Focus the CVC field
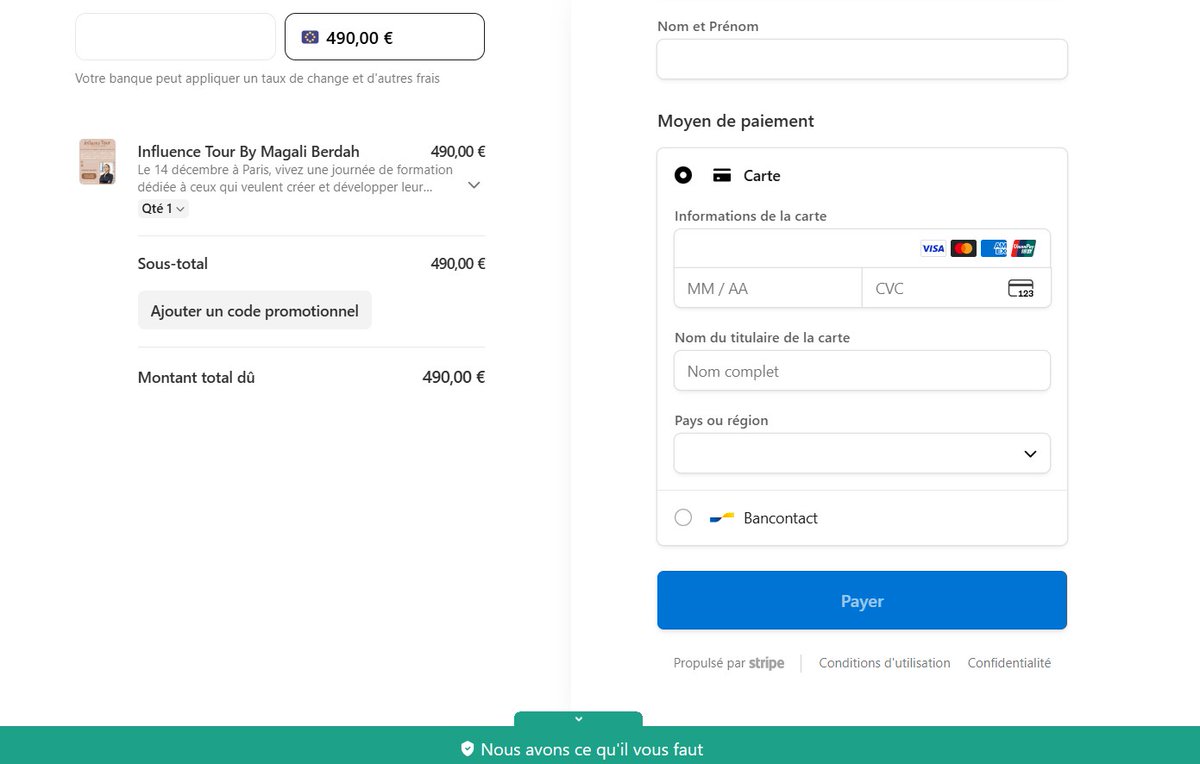The height and width of the screenshot is (764, 1200). [x=957, y=288]
